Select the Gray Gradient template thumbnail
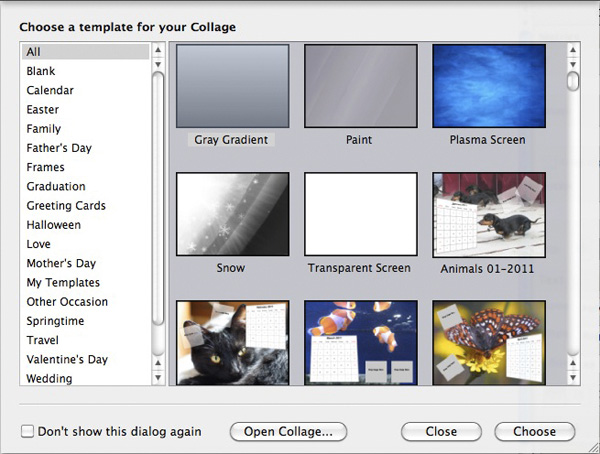600x454 pixels. [232, 86]
